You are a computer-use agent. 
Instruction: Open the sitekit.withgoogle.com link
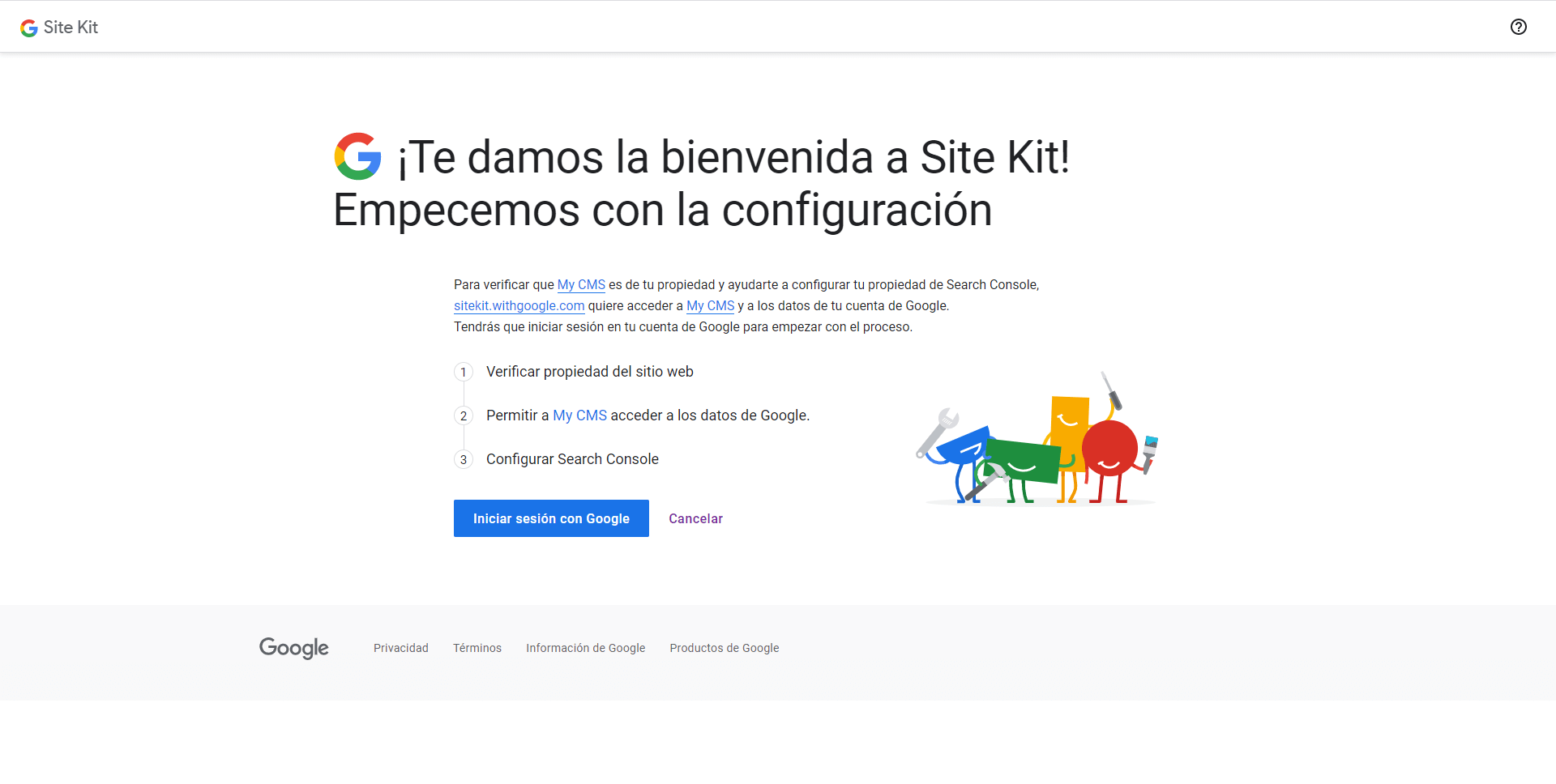pyautogui.click(x=519, y=306)
